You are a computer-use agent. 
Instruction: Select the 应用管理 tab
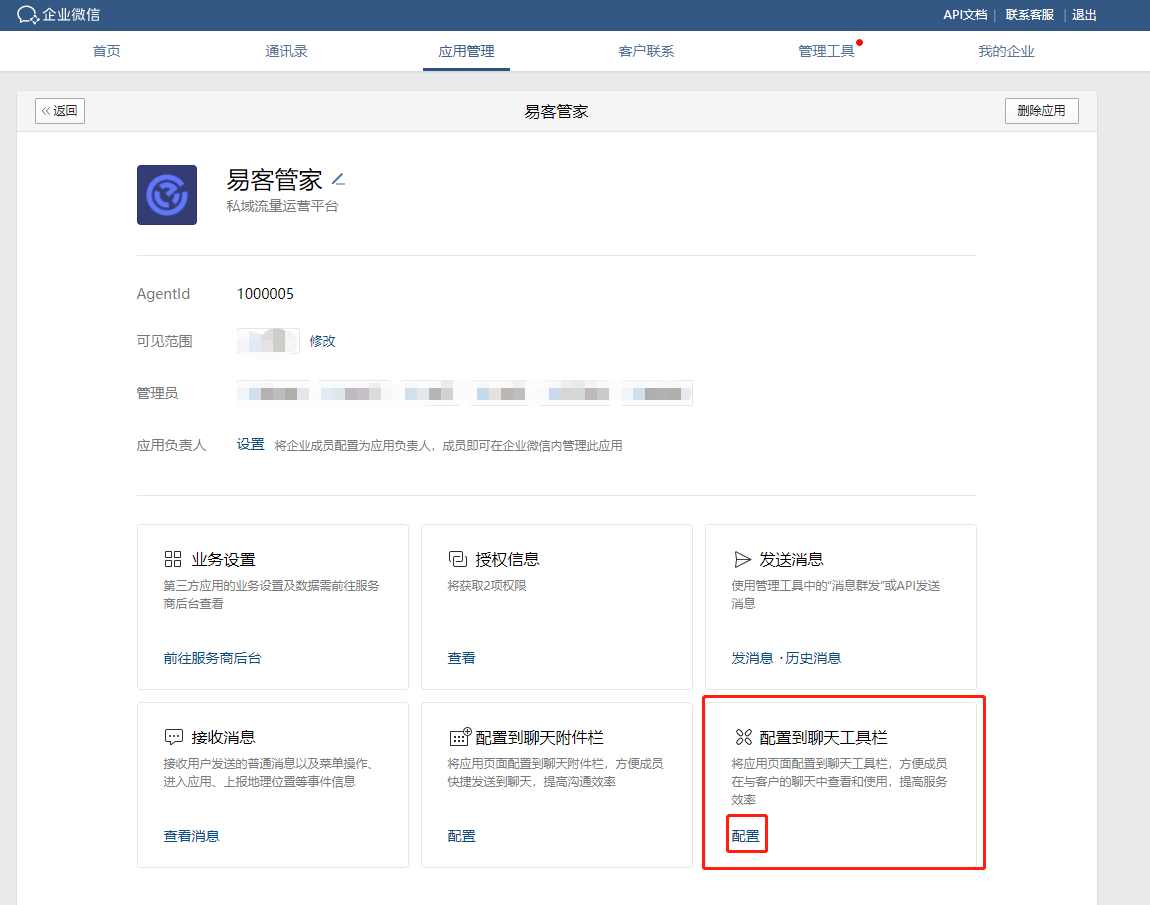click(x=466, y=51)
